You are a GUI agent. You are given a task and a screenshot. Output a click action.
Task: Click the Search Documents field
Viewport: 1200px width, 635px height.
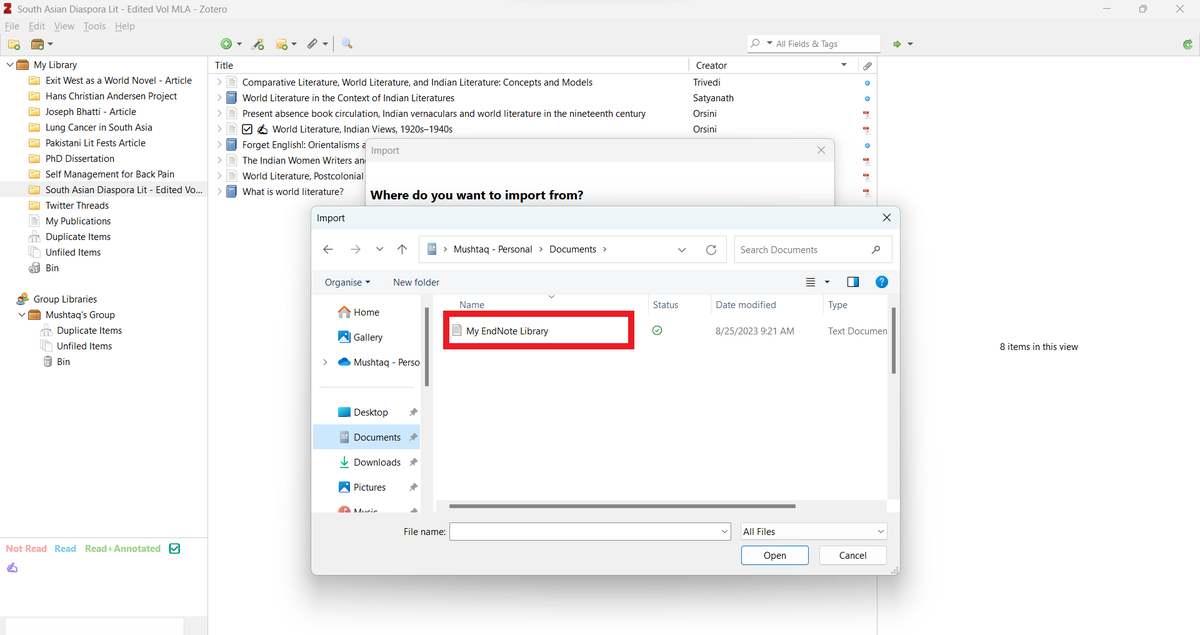(813, 250)
